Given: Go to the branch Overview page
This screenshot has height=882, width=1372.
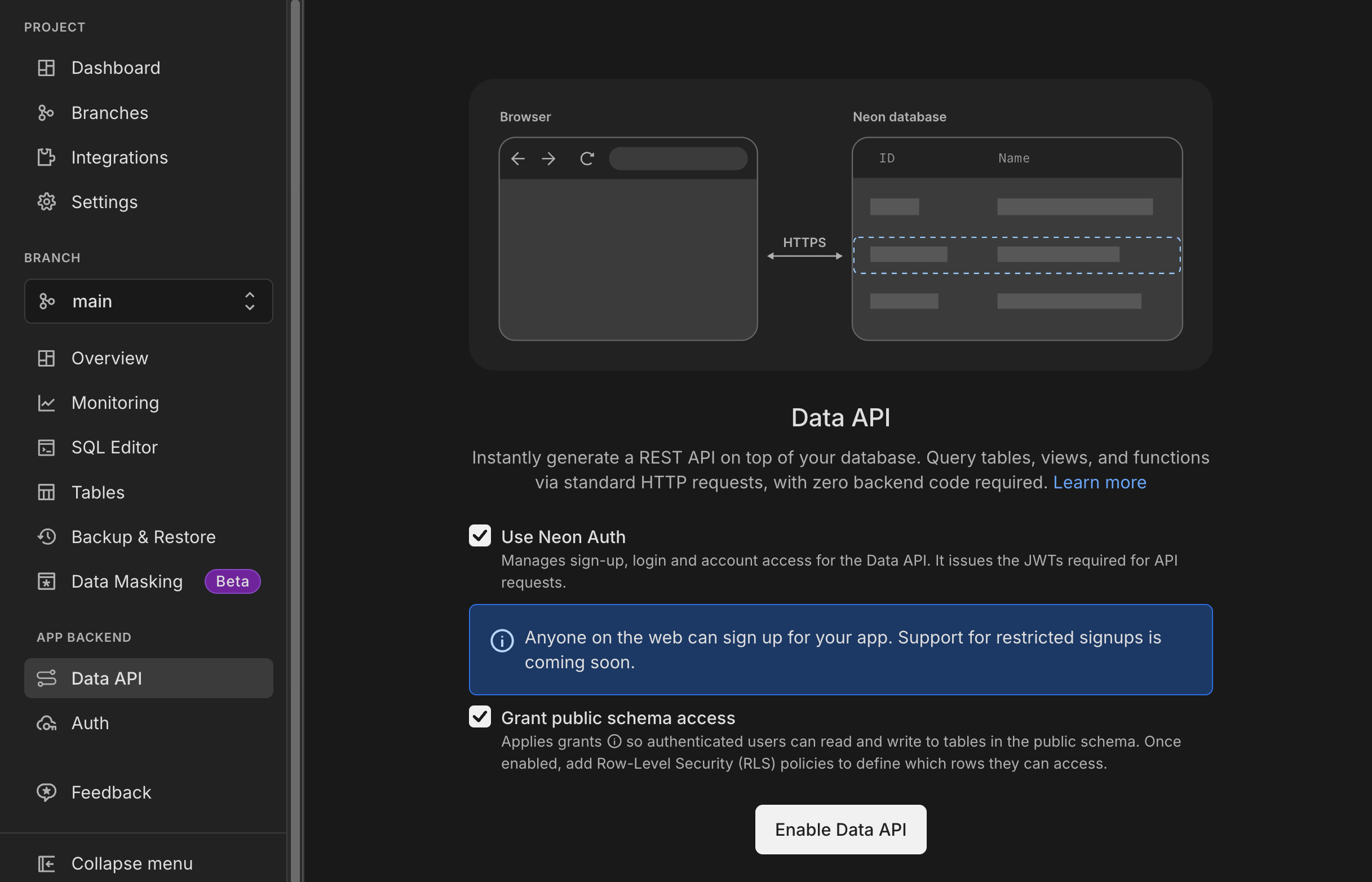Looking at the screenshot, I should (109, 358).
